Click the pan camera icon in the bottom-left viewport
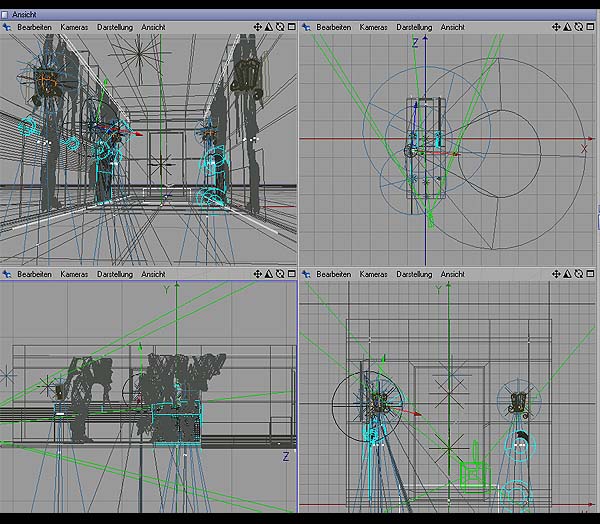The image size is (600, 524). tap(258, 274)
